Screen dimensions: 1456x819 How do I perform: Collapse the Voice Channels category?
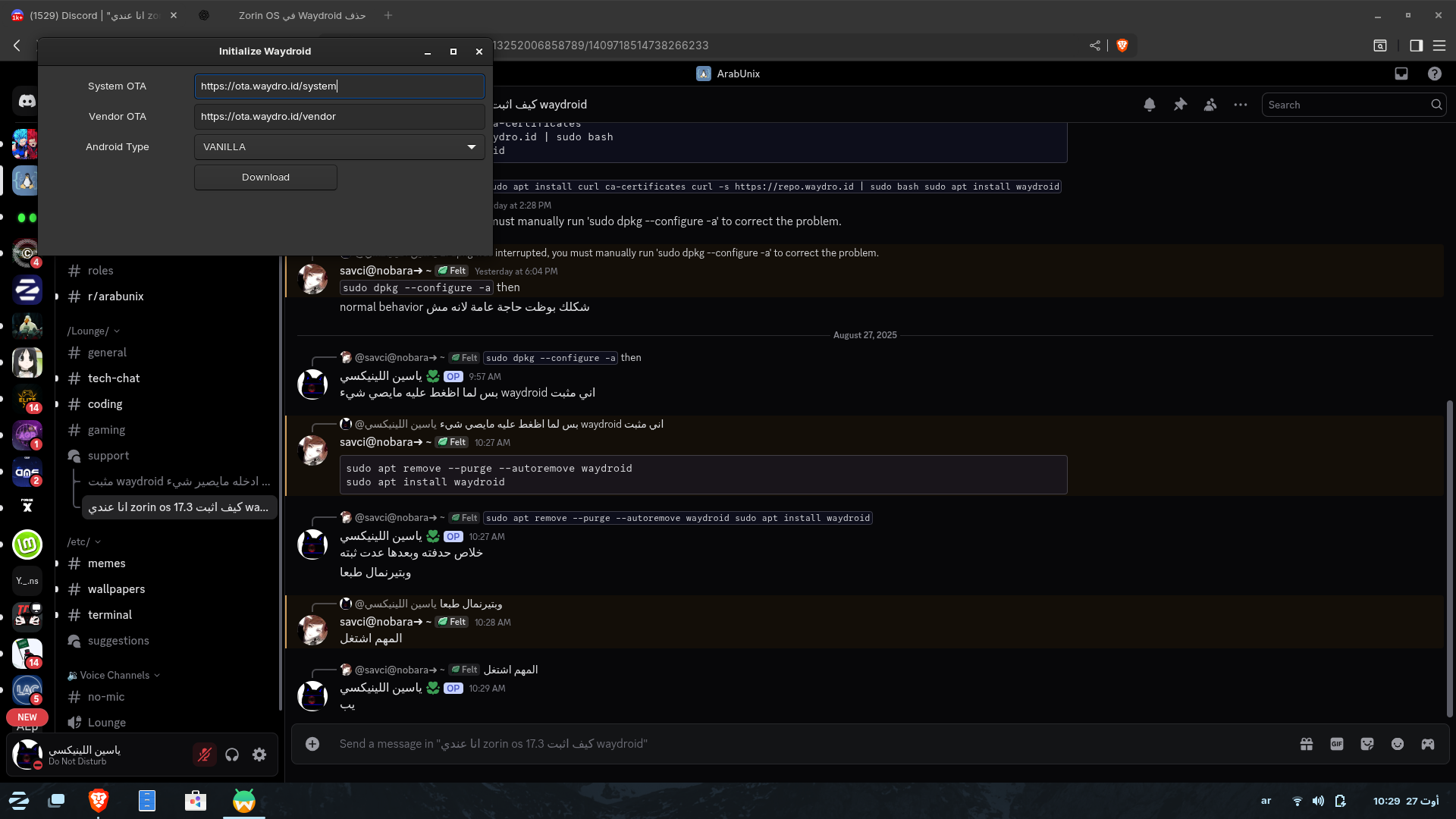coord(114,675)
